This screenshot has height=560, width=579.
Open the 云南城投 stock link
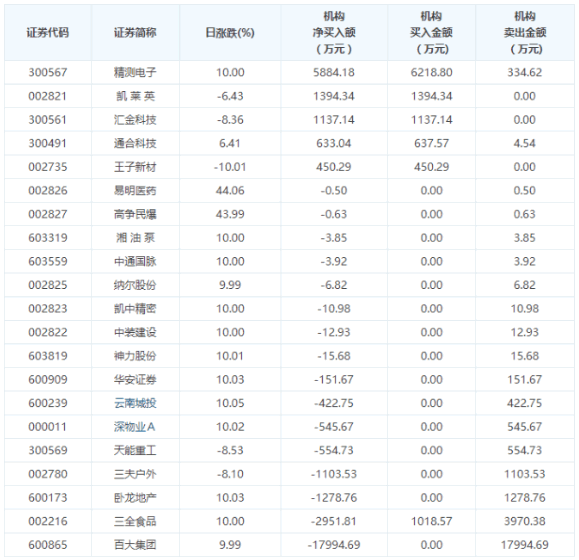tap(135, 403)
